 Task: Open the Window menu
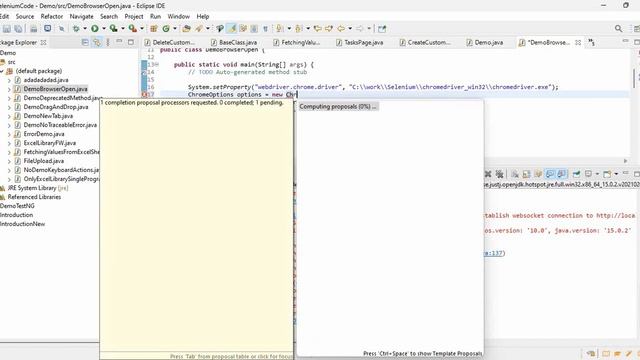coord(179,16)
